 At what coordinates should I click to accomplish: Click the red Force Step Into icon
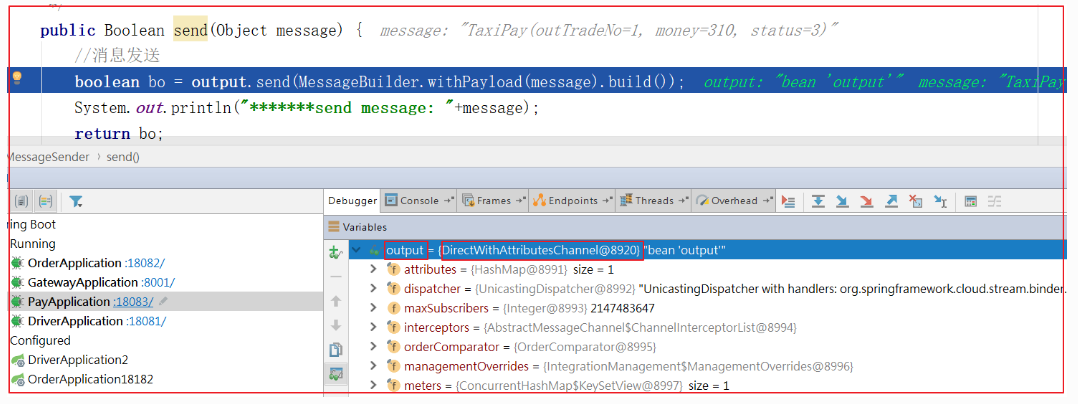pyautogui.click(x=866, y=201)
